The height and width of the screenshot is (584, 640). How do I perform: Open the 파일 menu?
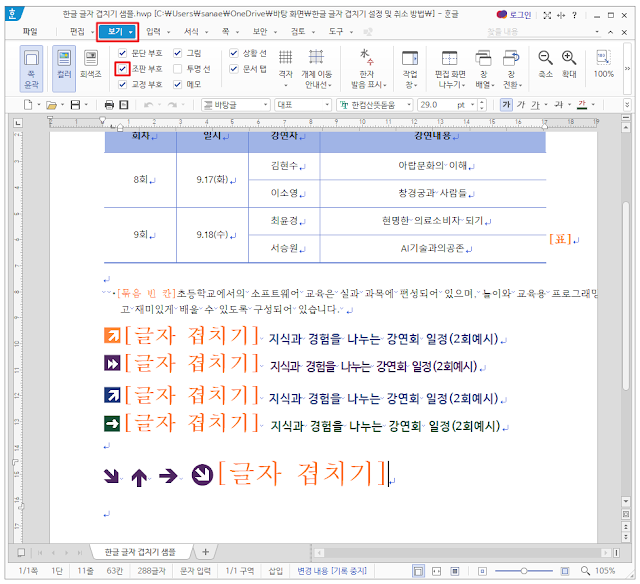pos(30,31)
